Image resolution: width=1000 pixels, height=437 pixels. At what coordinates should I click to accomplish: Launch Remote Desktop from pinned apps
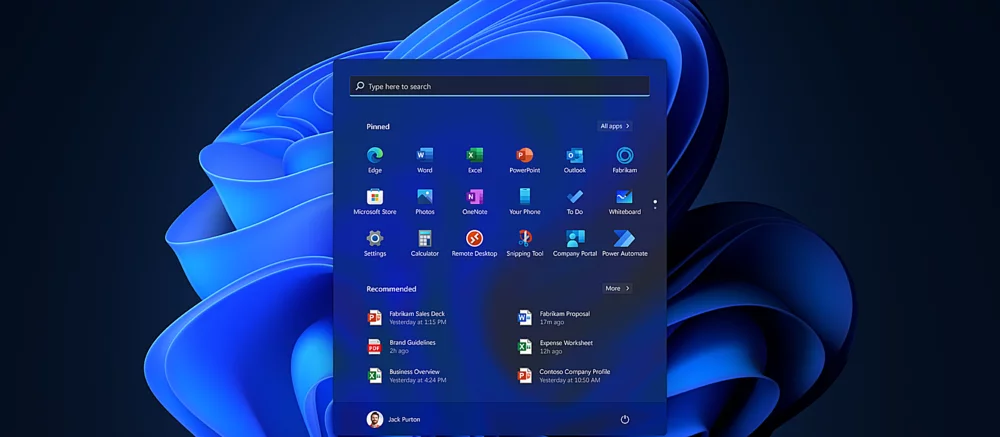click(475, 239)
